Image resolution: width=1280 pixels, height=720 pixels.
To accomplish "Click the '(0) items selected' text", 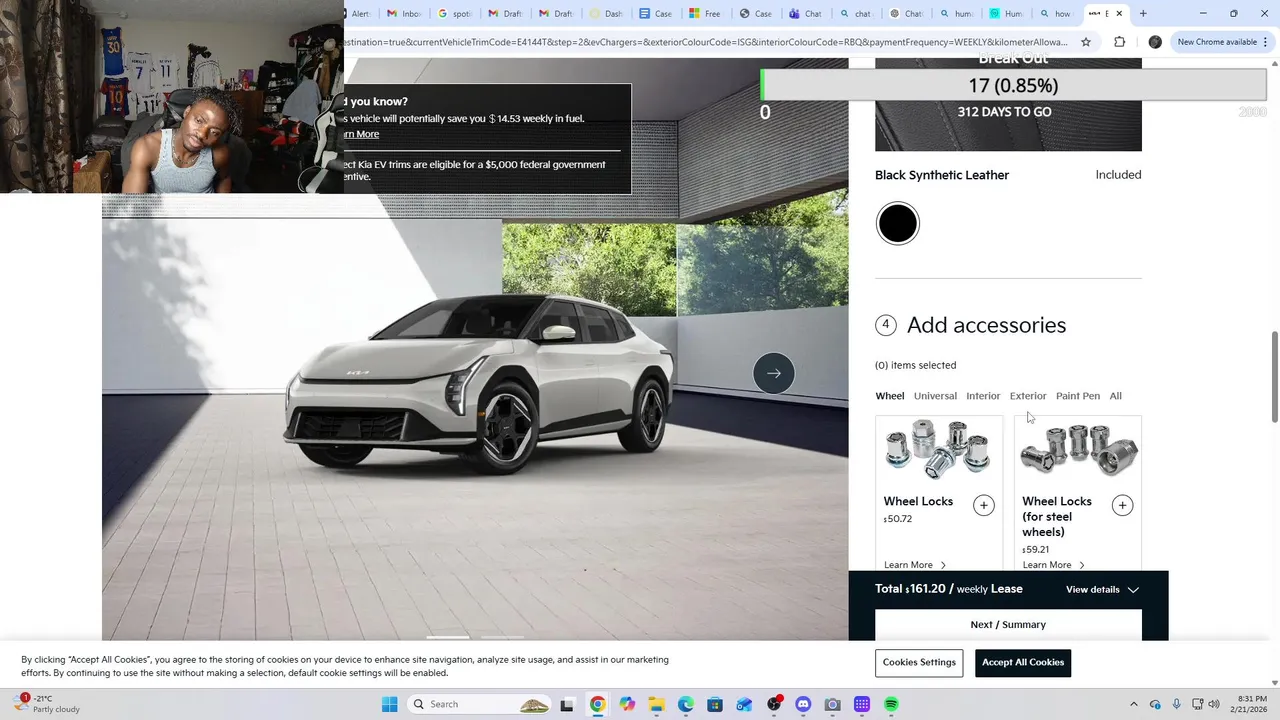I will click(915, 365).
